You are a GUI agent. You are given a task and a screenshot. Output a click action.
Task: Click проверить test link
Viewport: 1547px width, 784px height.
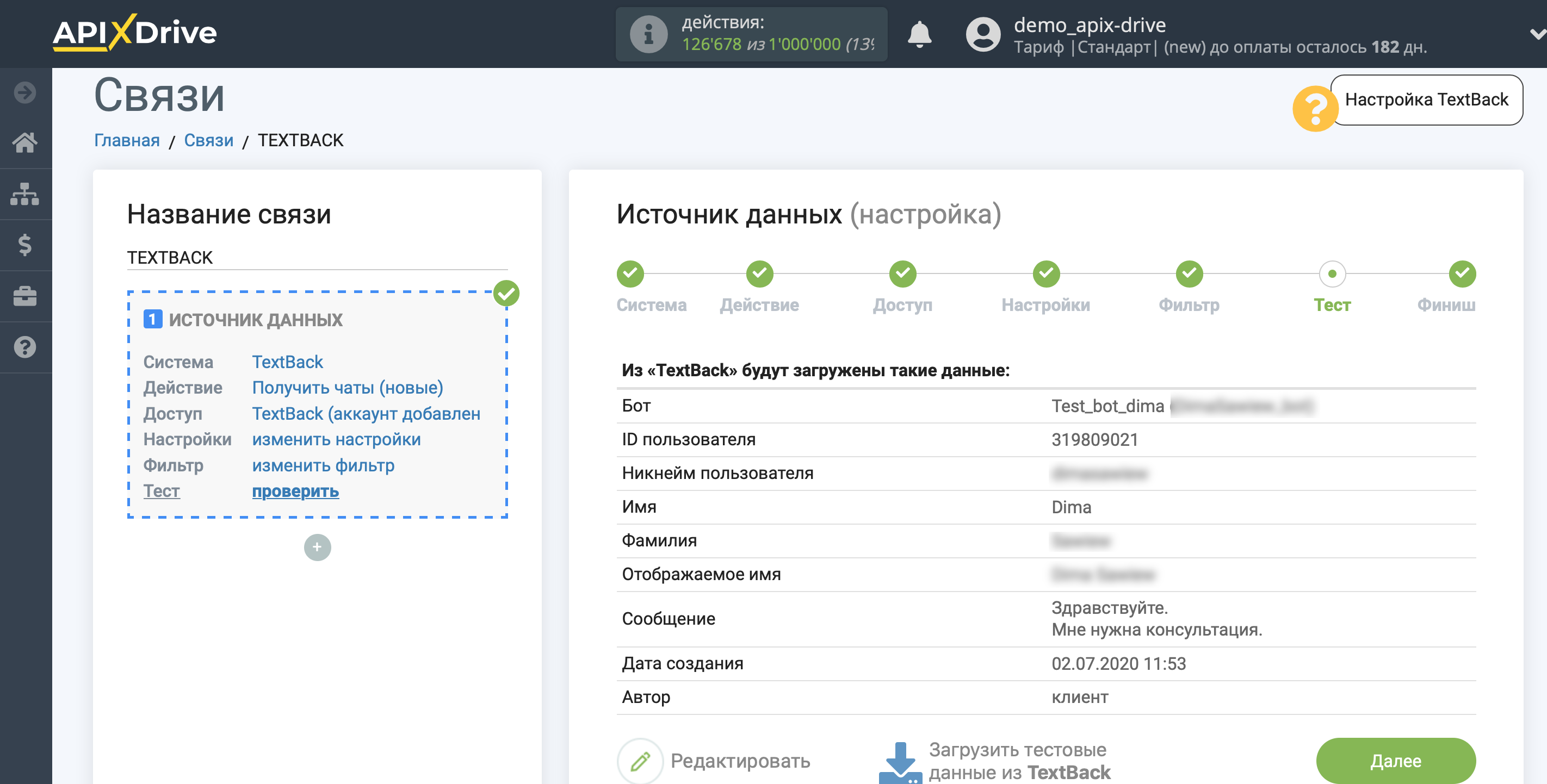(x=295, y=491)
